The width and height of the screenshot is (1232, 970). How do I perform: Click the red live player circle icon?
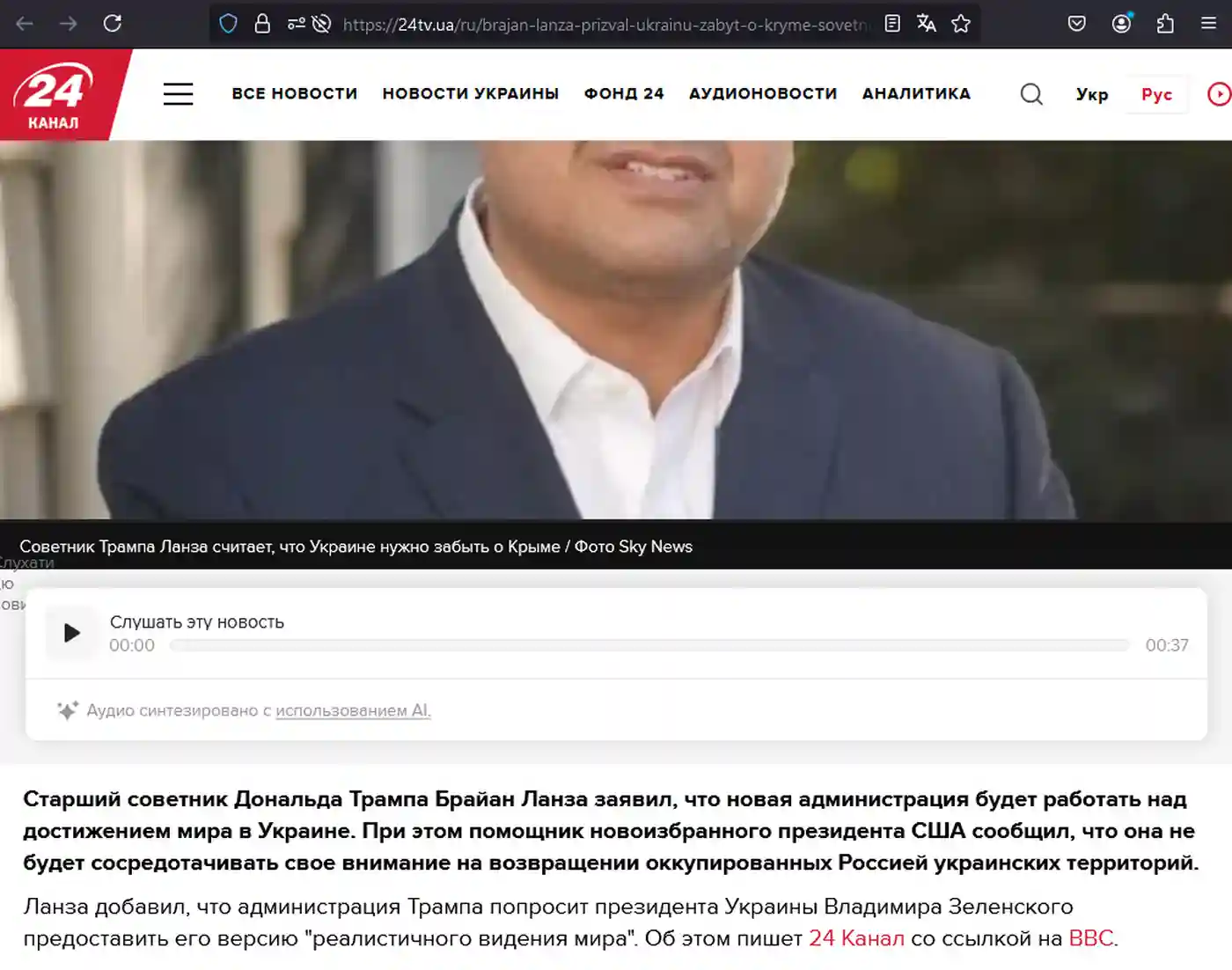click(x=1218, y=94)
